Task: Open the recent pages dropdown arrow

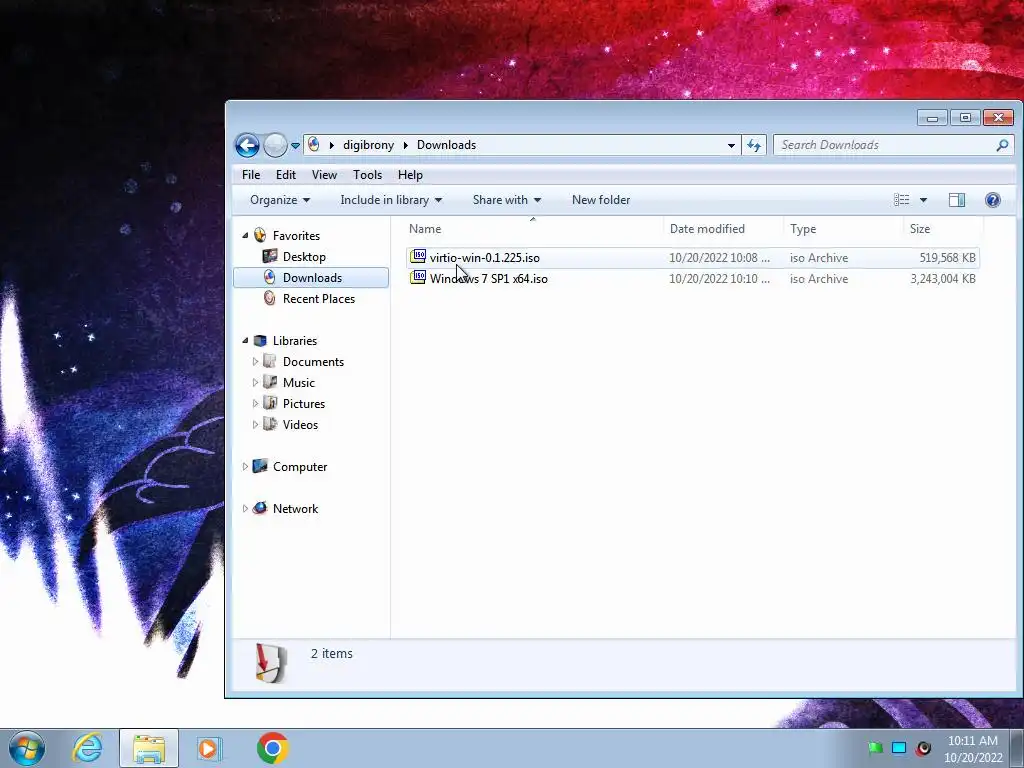Action: (x=295, y=146)
